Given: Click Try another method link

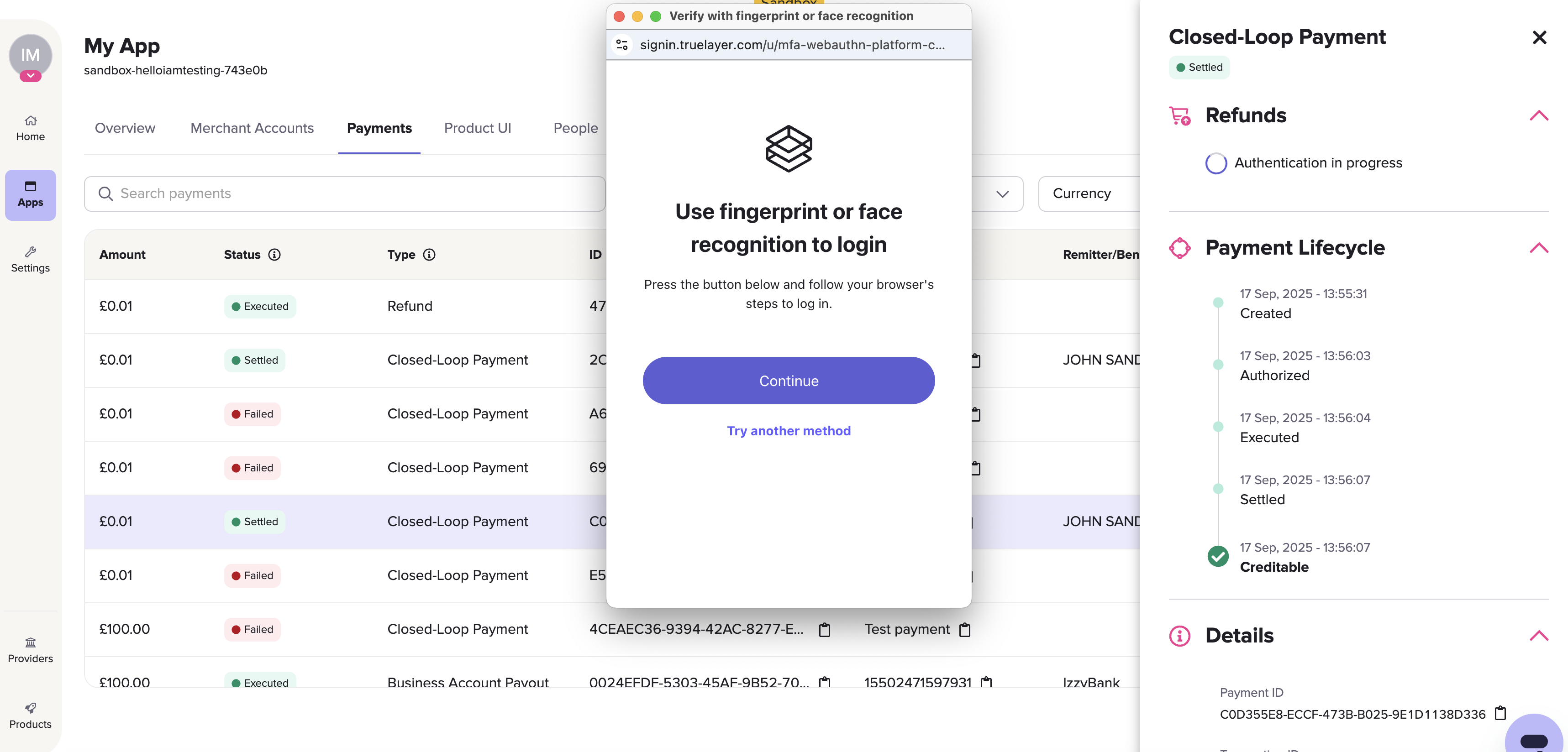Looking at the screenshot, I should (x=788, y=431).
